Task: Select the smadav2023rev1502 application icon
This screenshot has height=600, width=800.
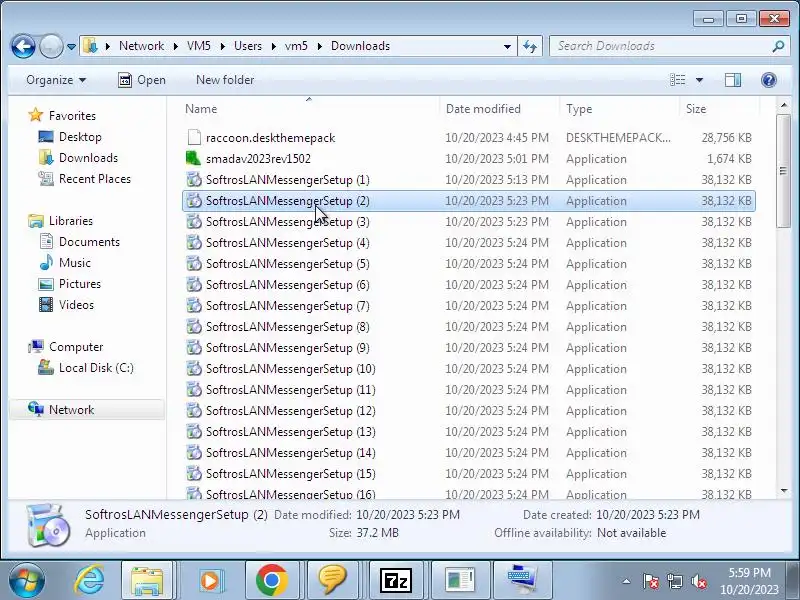Action: click(194, 158)
